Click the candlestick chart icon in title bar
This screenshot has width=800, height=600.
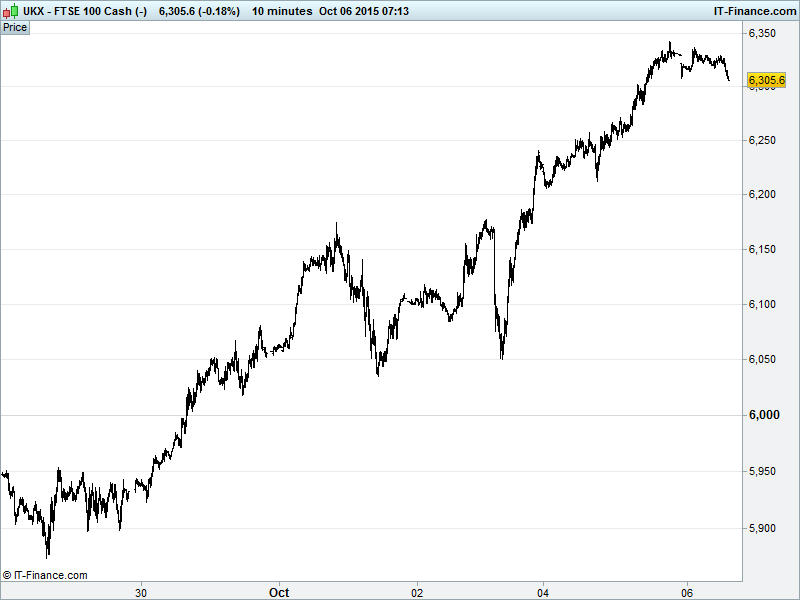coord(10,11)
